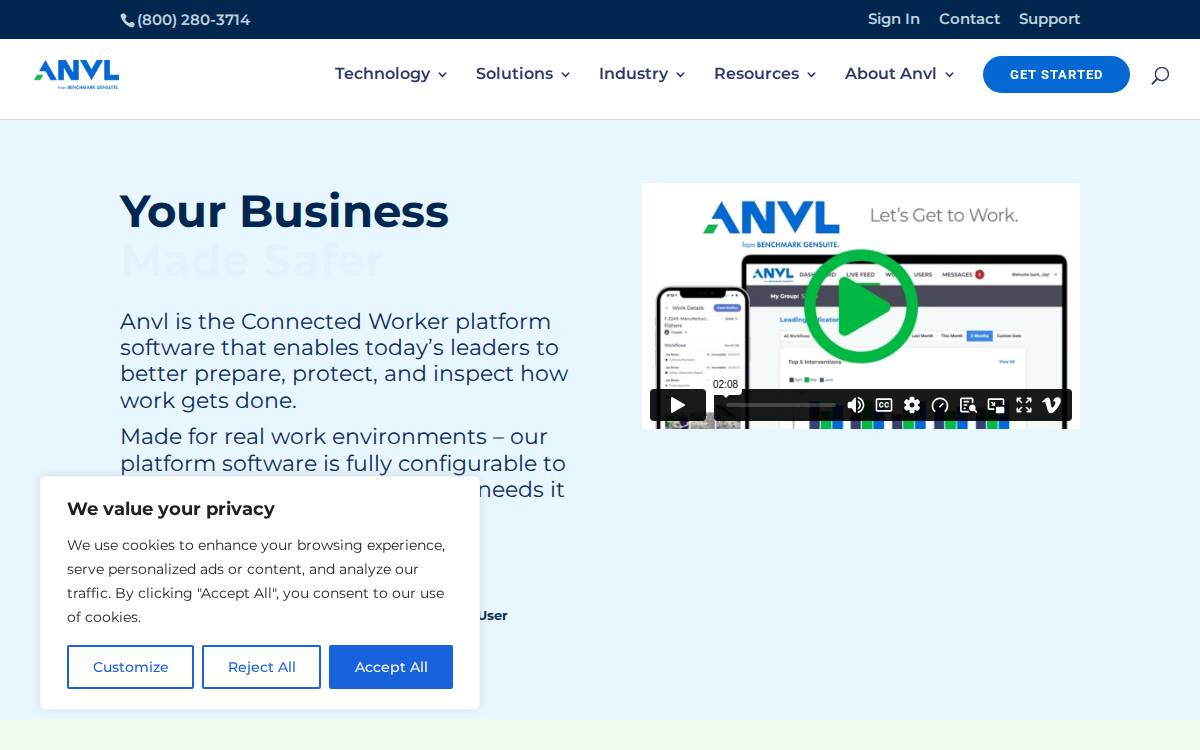This screenshot has height=750, width=1200.
Task: Click the ANVL logo in header
Action: [x=77, y=74]
